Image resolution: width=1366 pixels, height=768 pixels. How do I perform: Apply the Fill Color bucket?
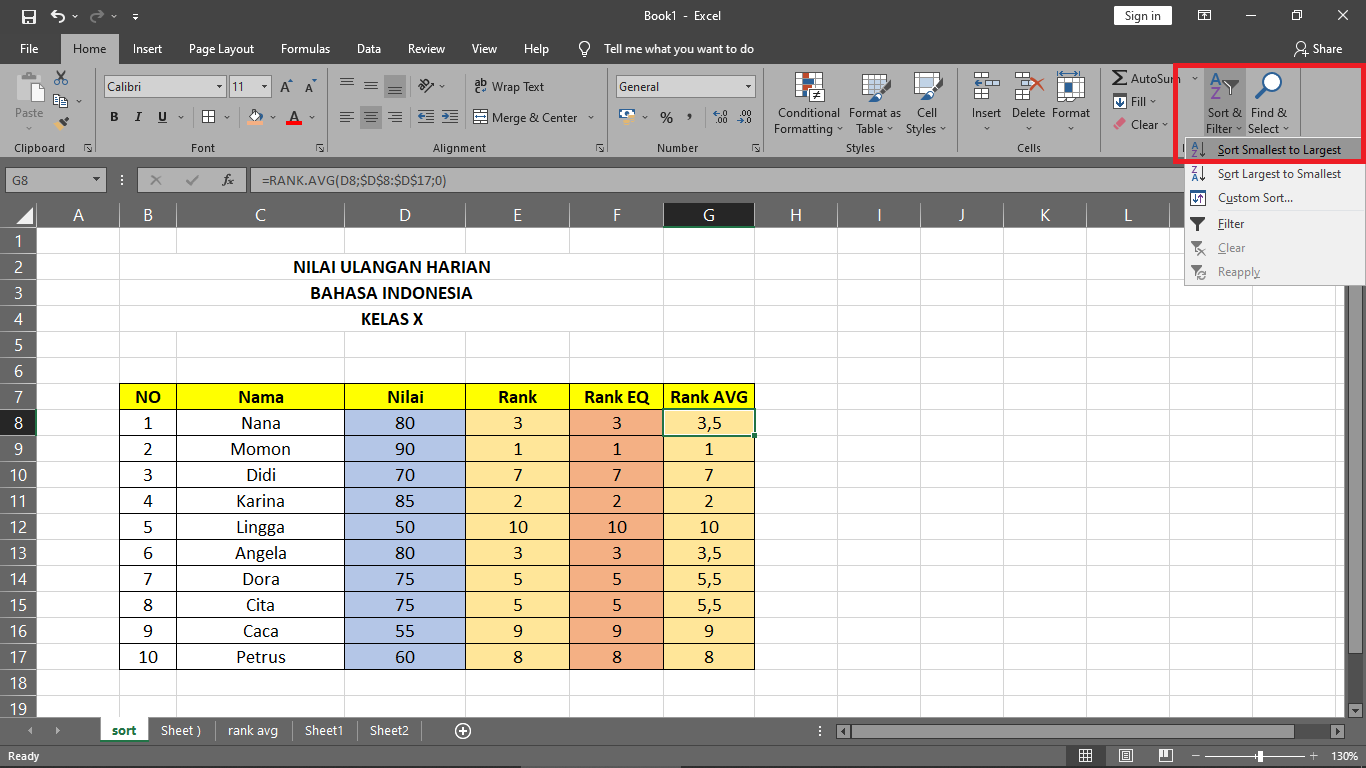[255, 117]
